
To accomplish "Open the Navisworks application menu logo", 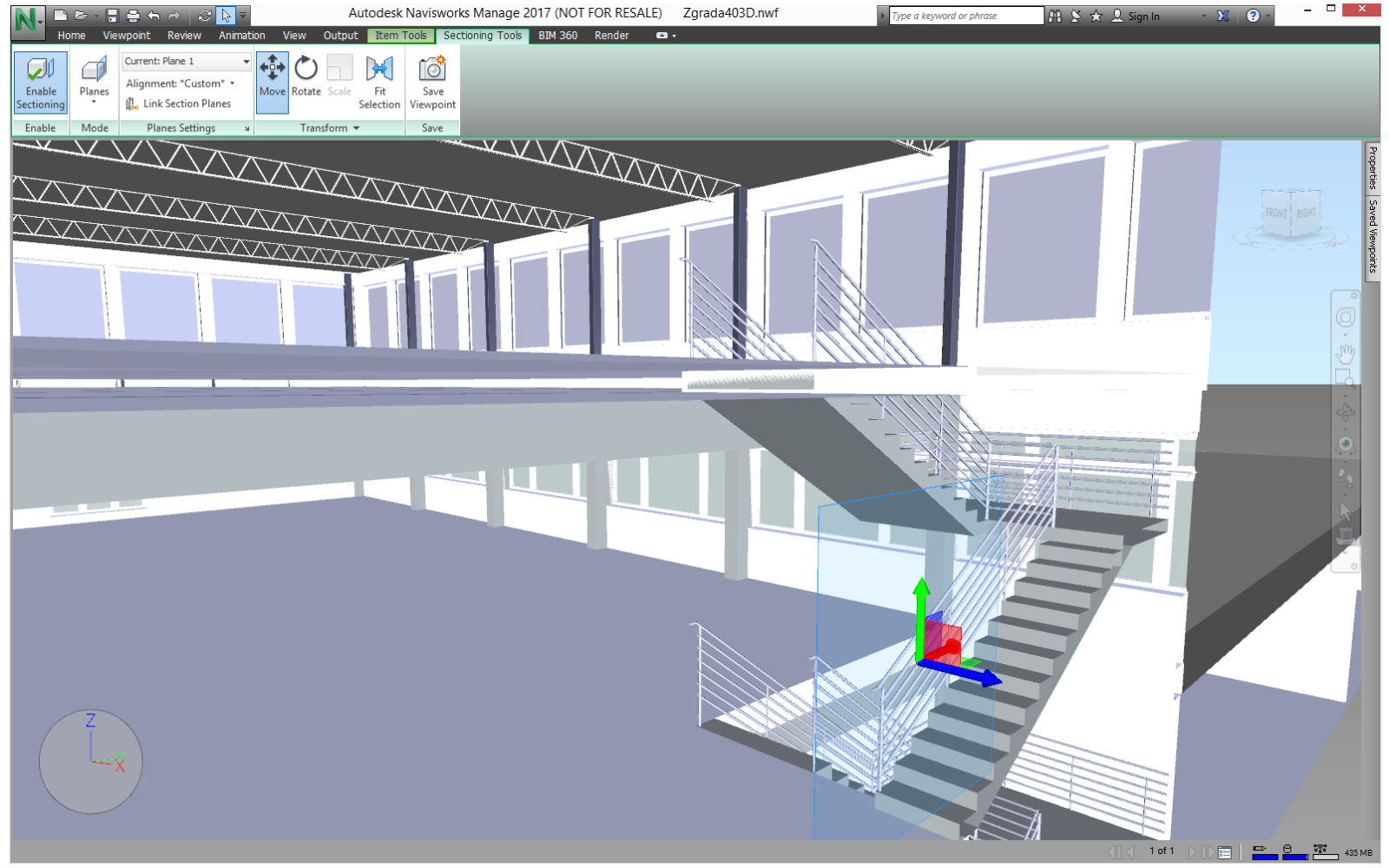I will (x=27, y=18).
